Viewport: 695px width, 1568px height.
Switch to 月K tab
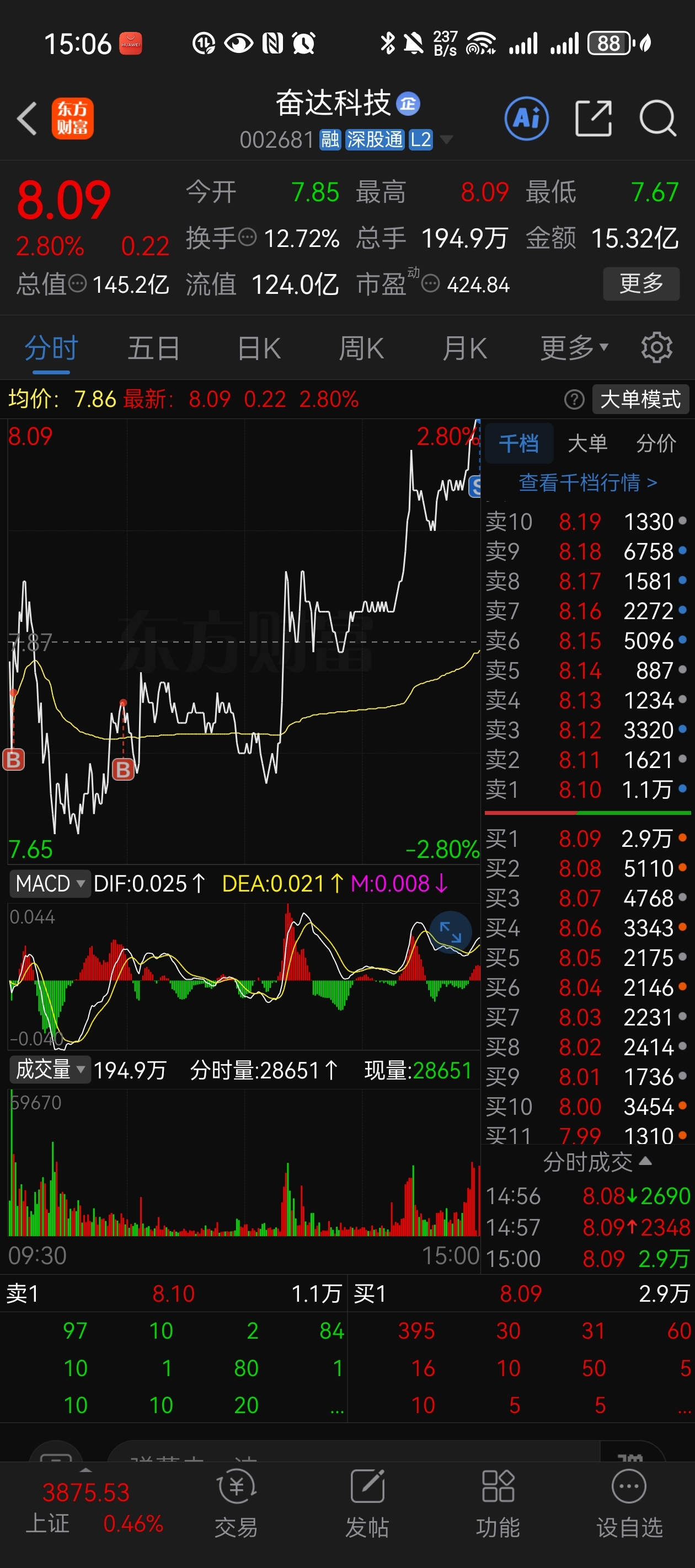click(x=465, y=347)
